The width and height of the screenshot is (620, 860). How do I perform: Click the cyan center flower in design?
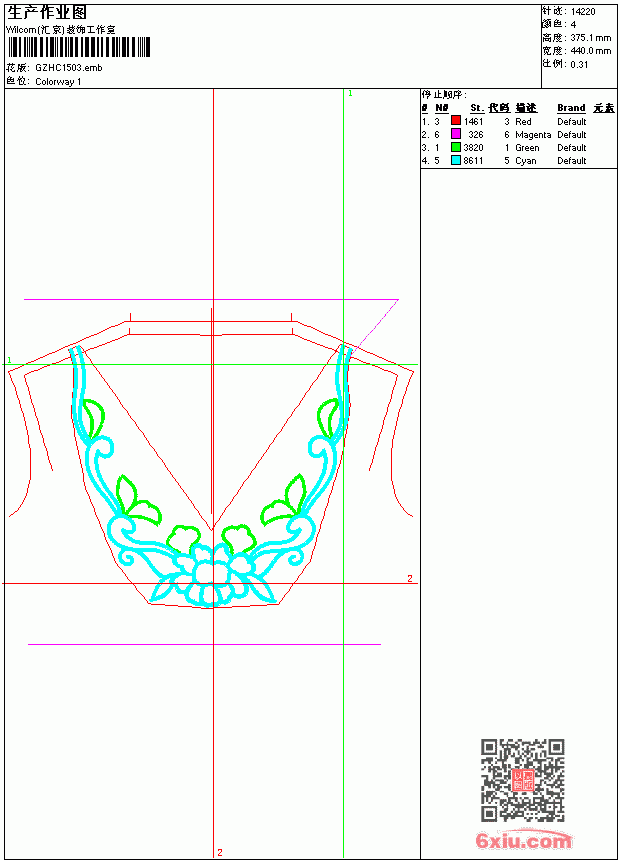(x=211, y=576)
